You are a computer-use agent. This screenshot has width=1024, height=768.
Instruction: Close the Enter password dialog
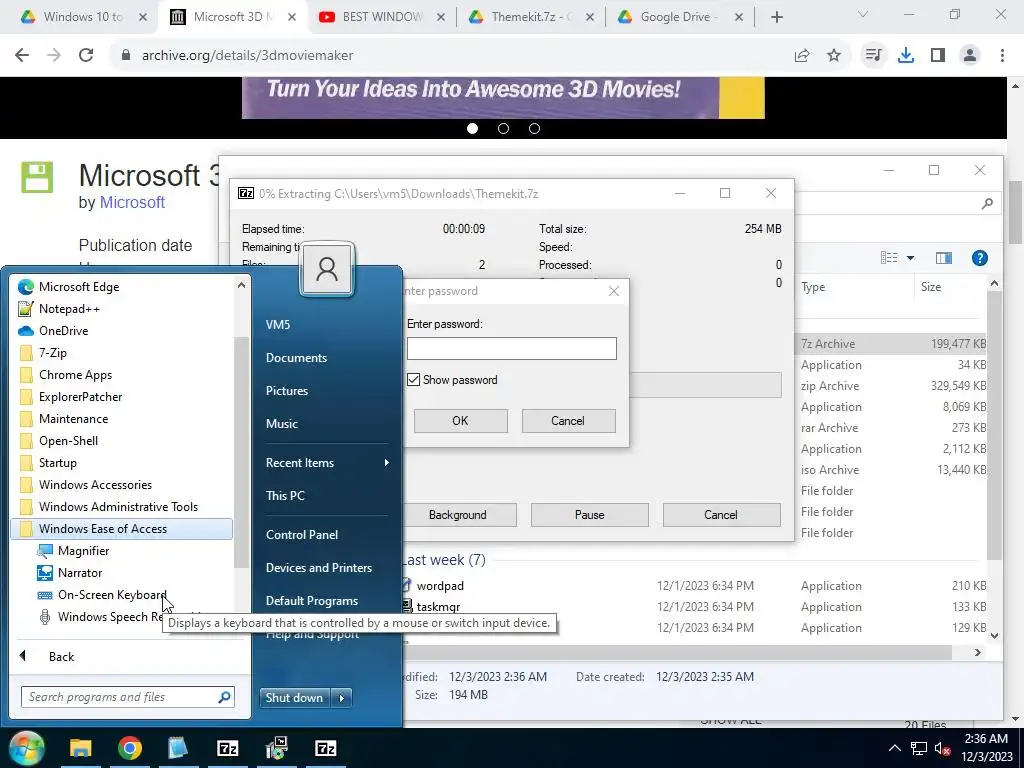tap(614, 291)
